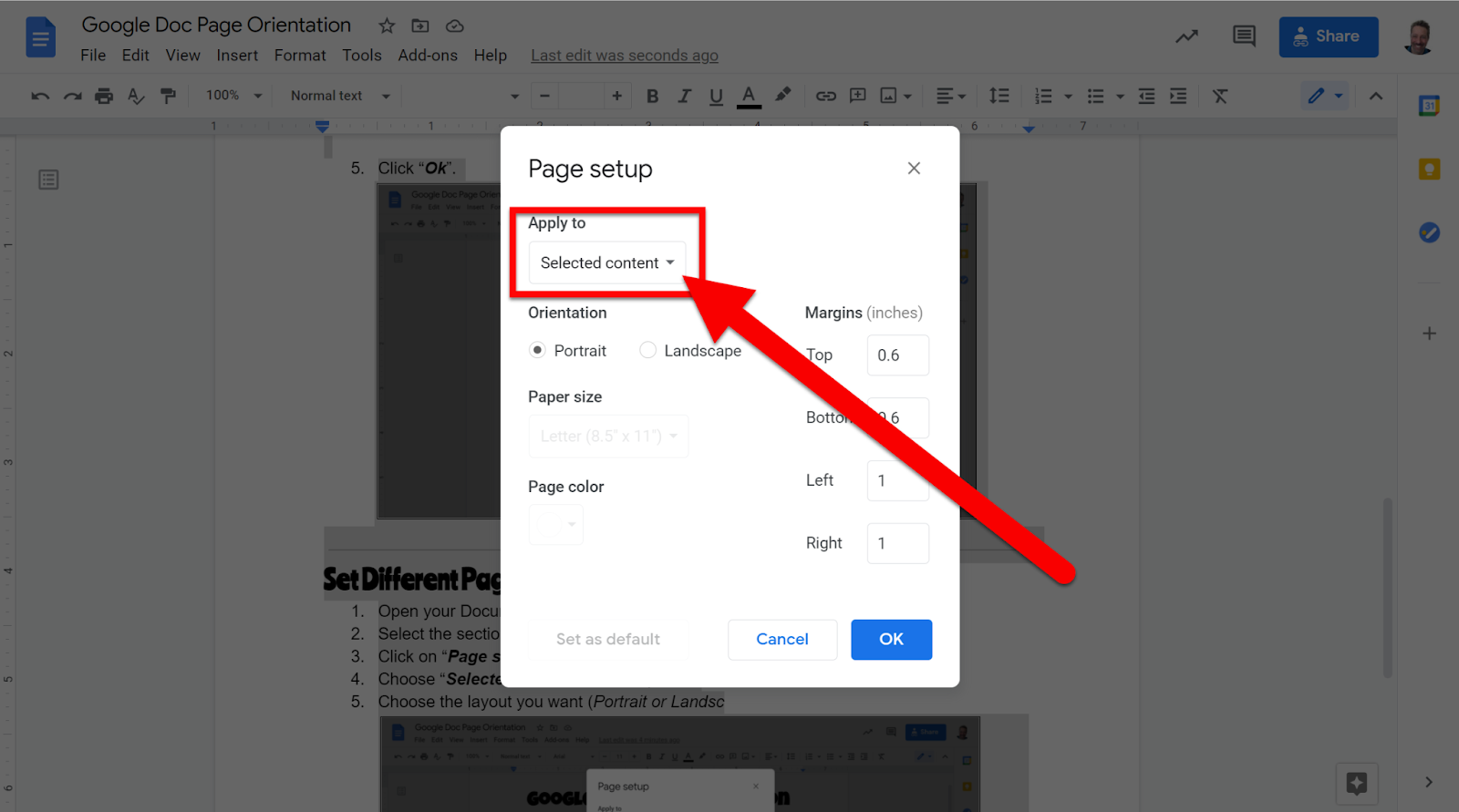Screen dimensions: 1459x812
Task: Open the Insert menu
Action: (237, 56)
